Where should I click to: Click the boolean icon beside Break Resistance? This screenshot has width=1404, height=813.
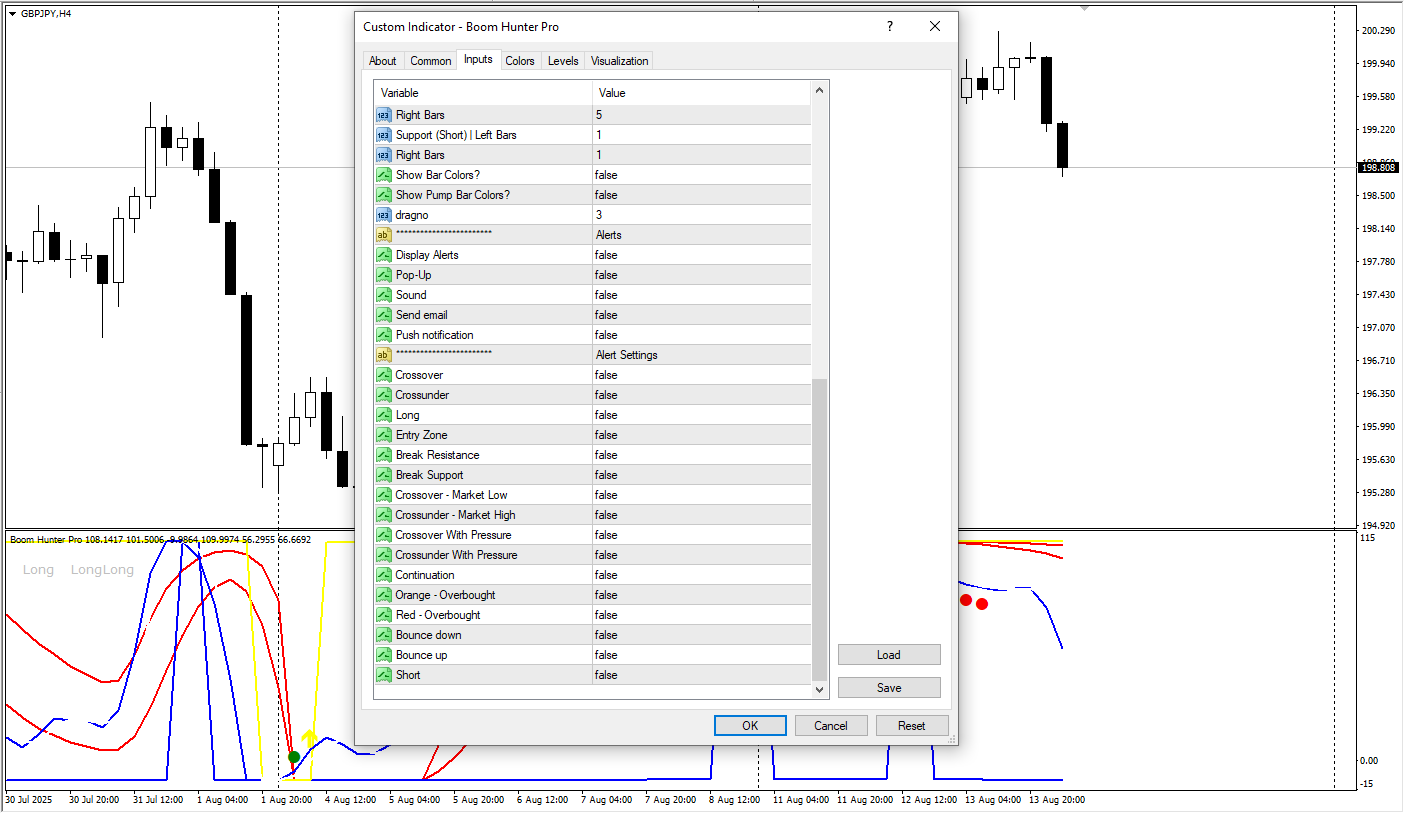(x=384, y=455)
